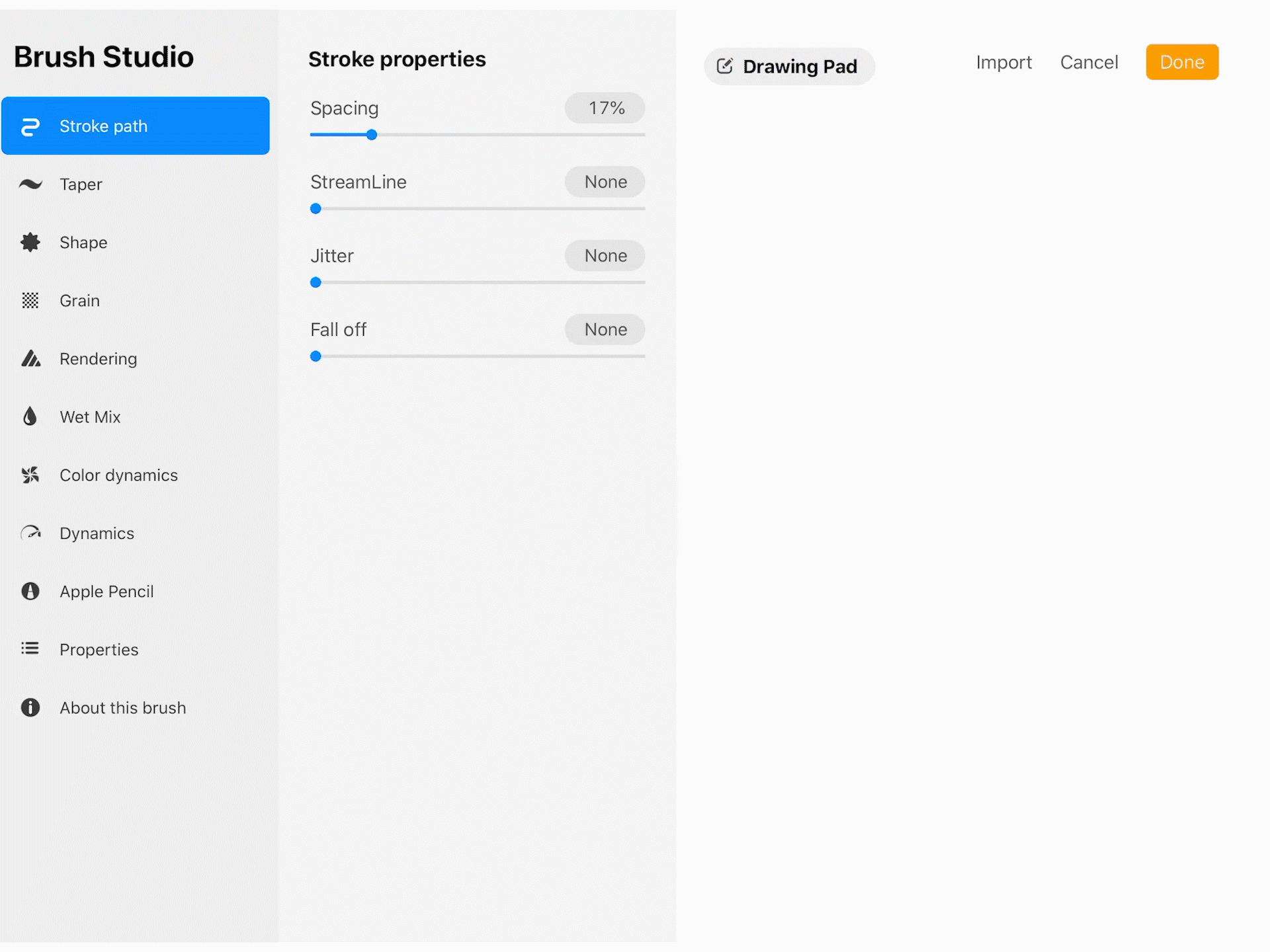The image size is (1270, 952).
Task: Click the Spacing slider handle
Action: (x=372, y=135)
